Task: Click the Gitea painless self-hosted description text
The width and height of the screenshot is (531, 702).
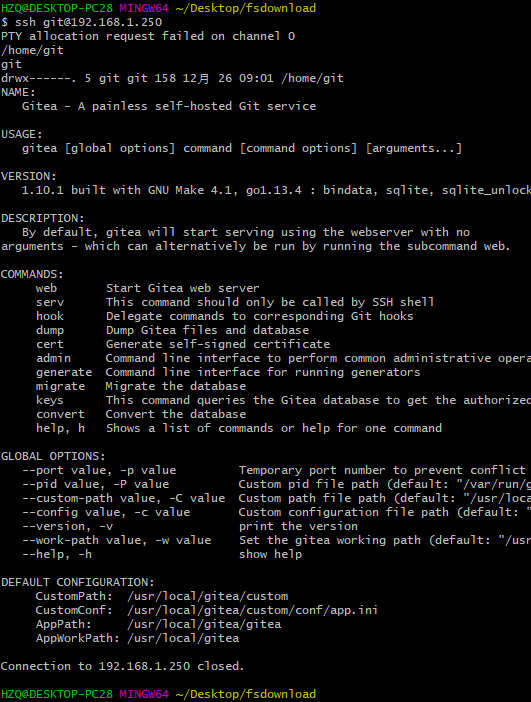Action: click(169, 106)
